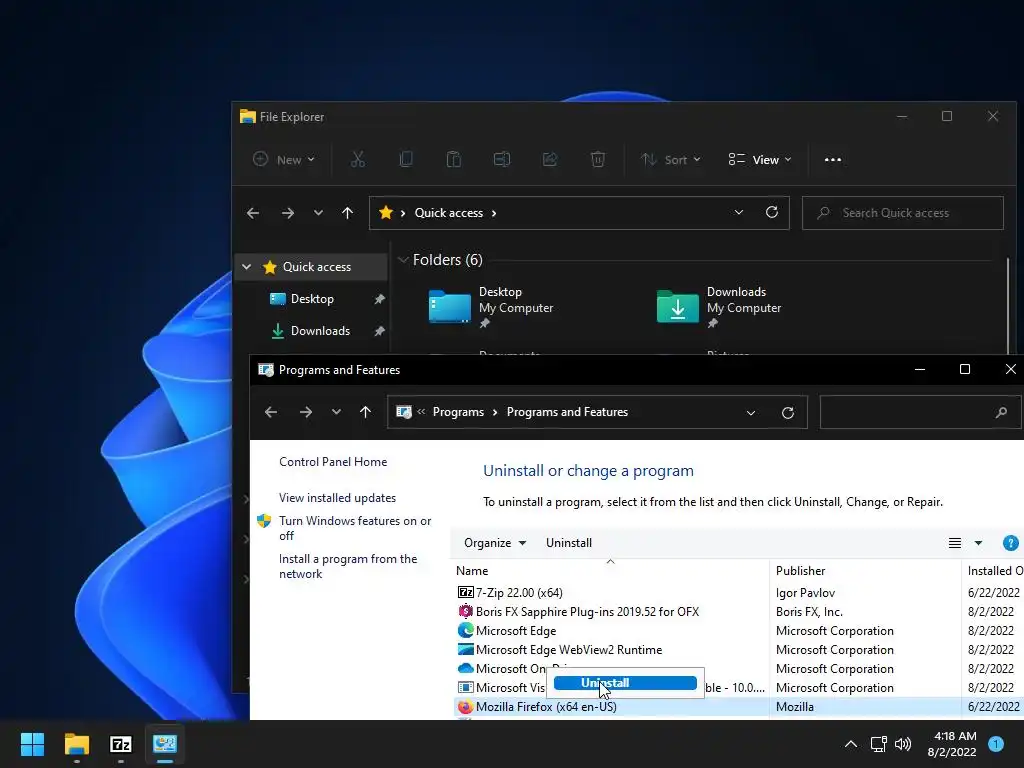Show hidden tray icons chevron

click(x=851, y=744)
